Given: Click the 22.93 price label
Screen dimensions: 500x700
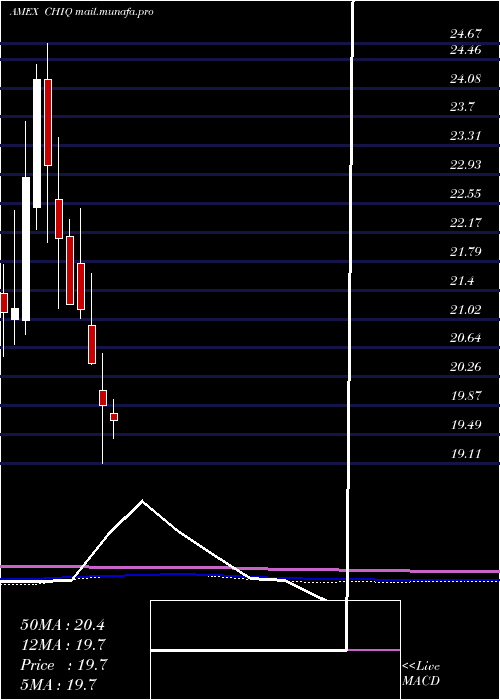Looking at the screenshot, I should pos(466,165).
